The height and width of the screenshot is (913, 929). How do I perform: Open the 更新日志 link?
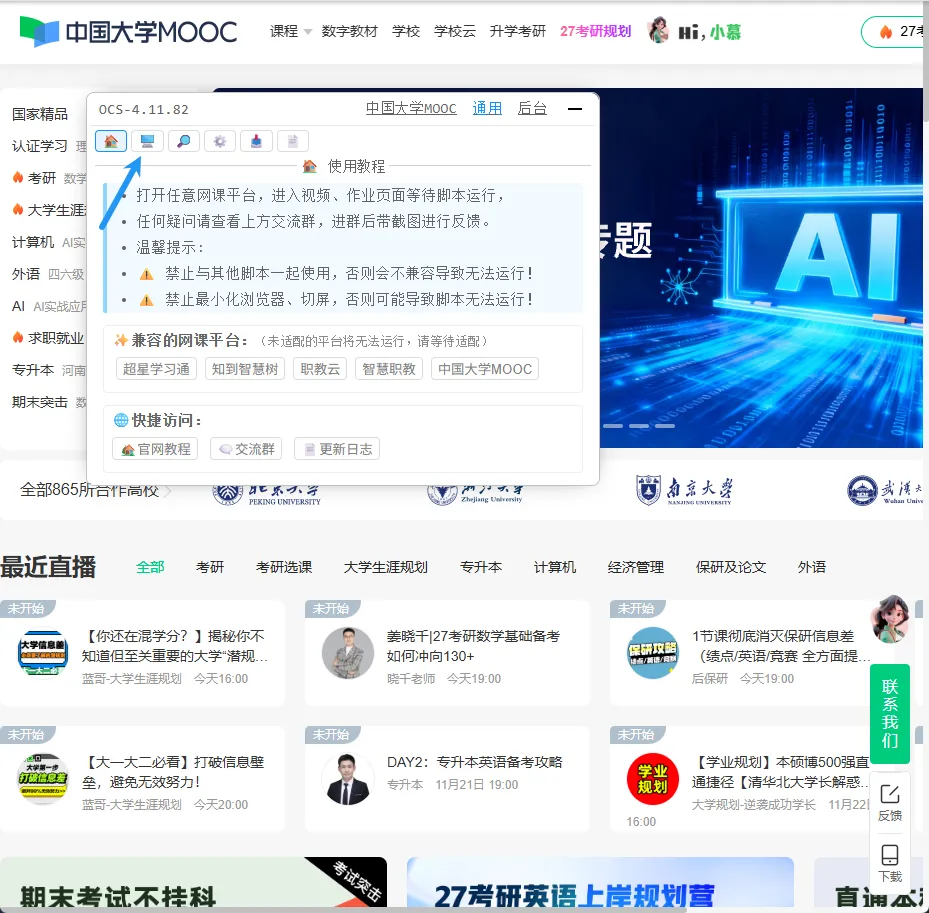(336, 448)
